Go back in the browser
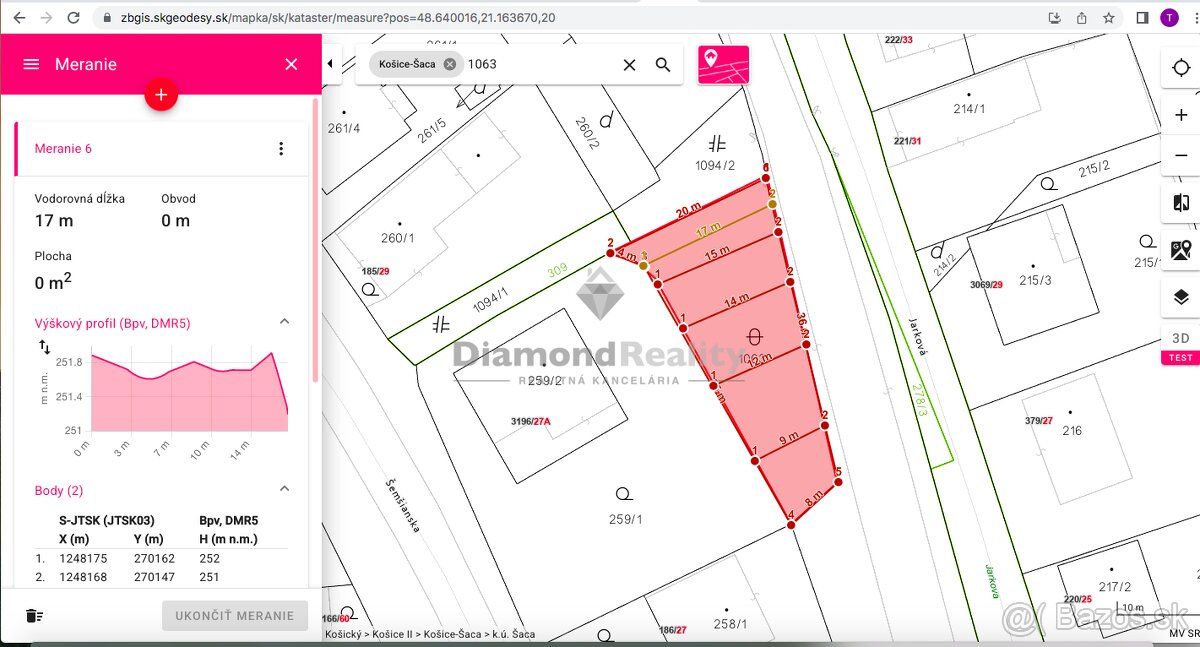This screenshot has width=1200, height=647. point(19,18)
